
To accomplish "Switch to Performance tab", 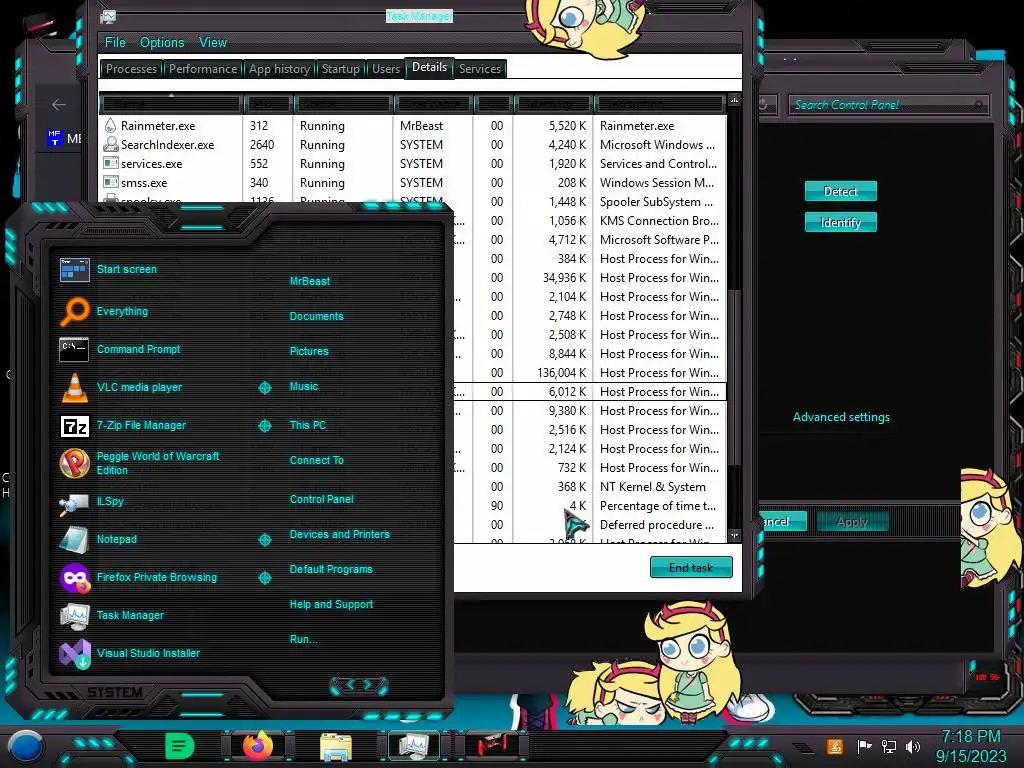I will click(203, 69).
